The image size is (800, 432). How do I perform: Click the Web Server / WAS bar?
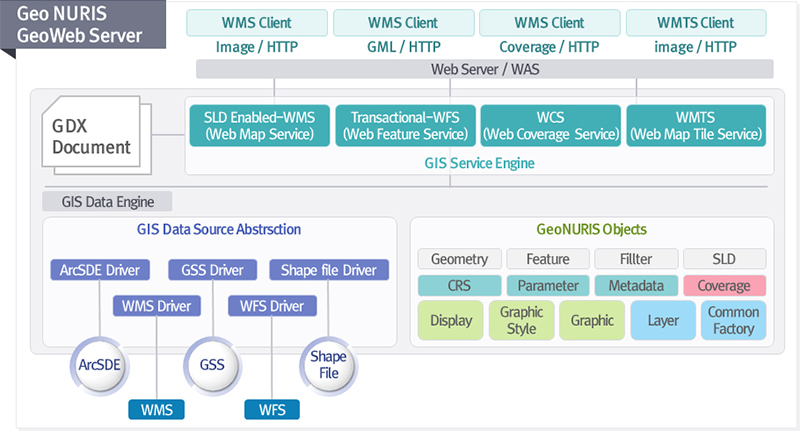point(485,69)
